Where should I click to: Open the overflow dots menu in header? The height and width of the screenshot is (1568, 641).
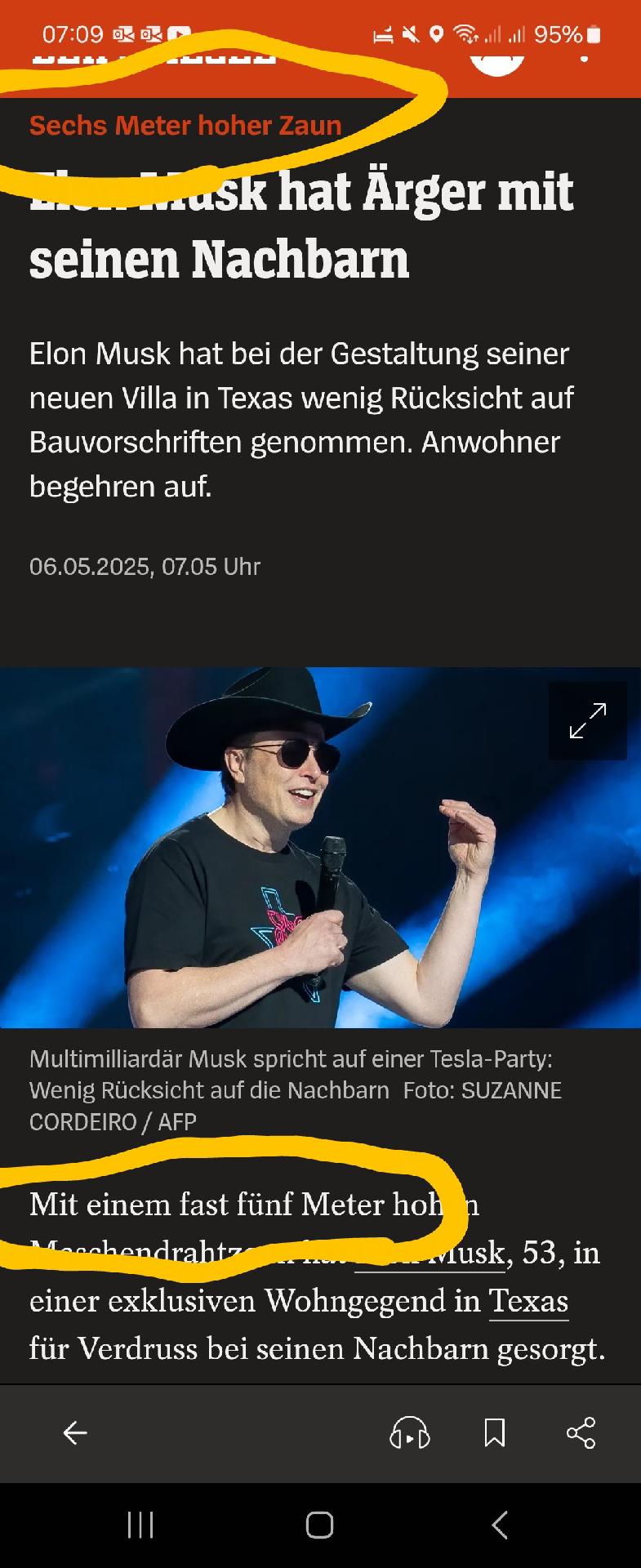[x=584, y=57]
